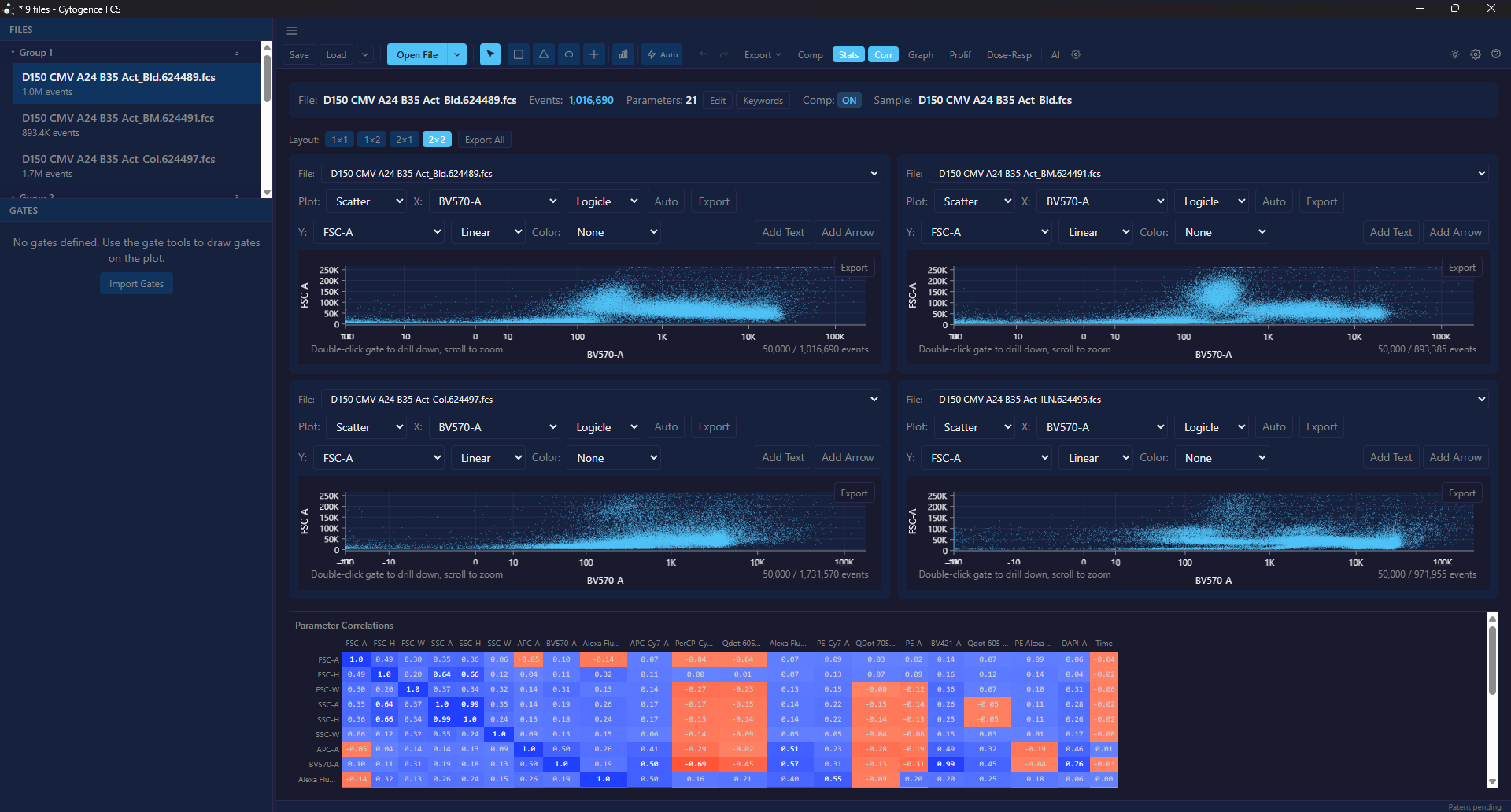
Task: Open the Comp menu
Action: tap(810, 54)
